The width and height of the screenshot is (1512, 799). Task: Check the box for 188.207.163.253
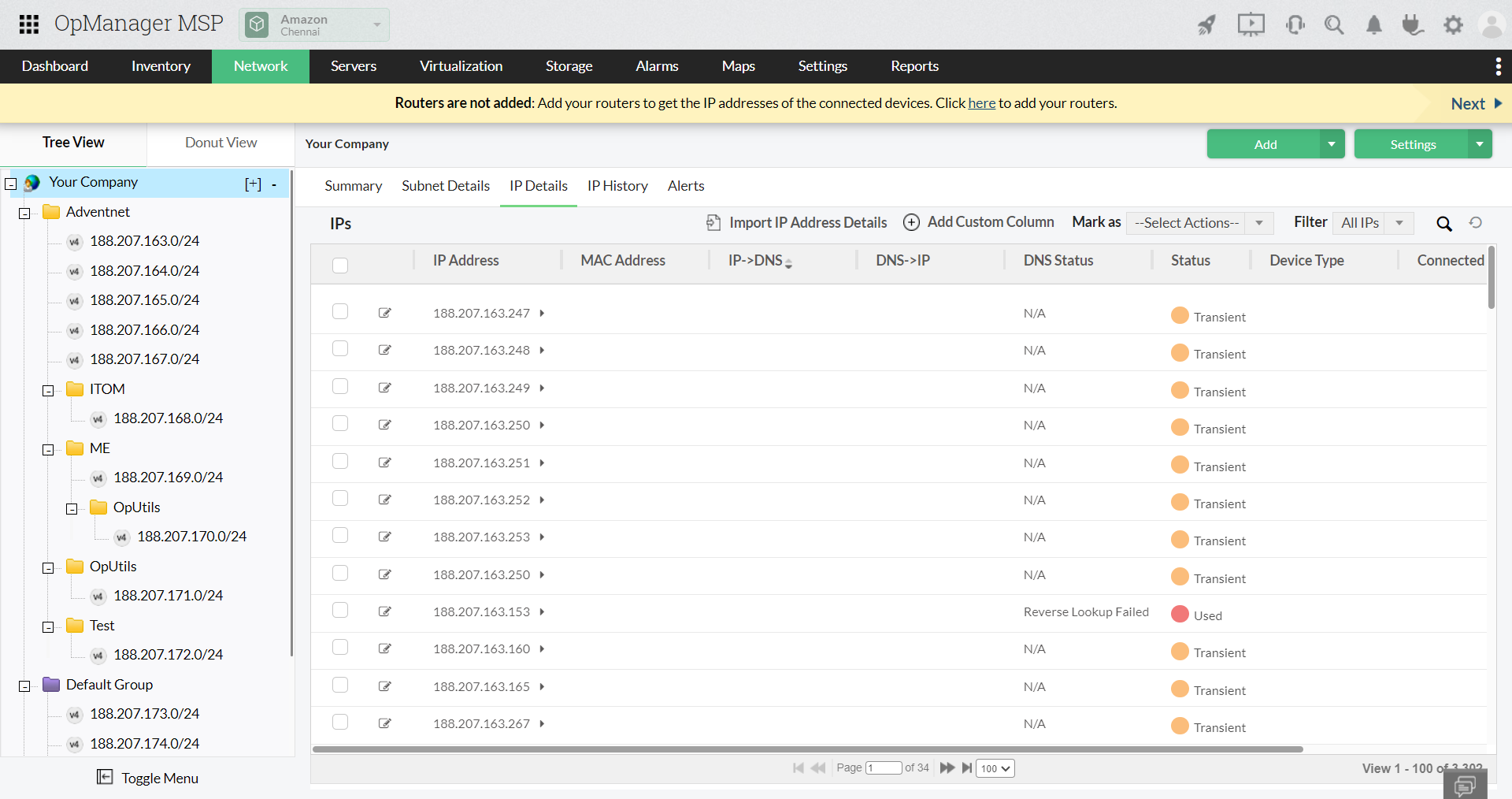click(340, 535)
